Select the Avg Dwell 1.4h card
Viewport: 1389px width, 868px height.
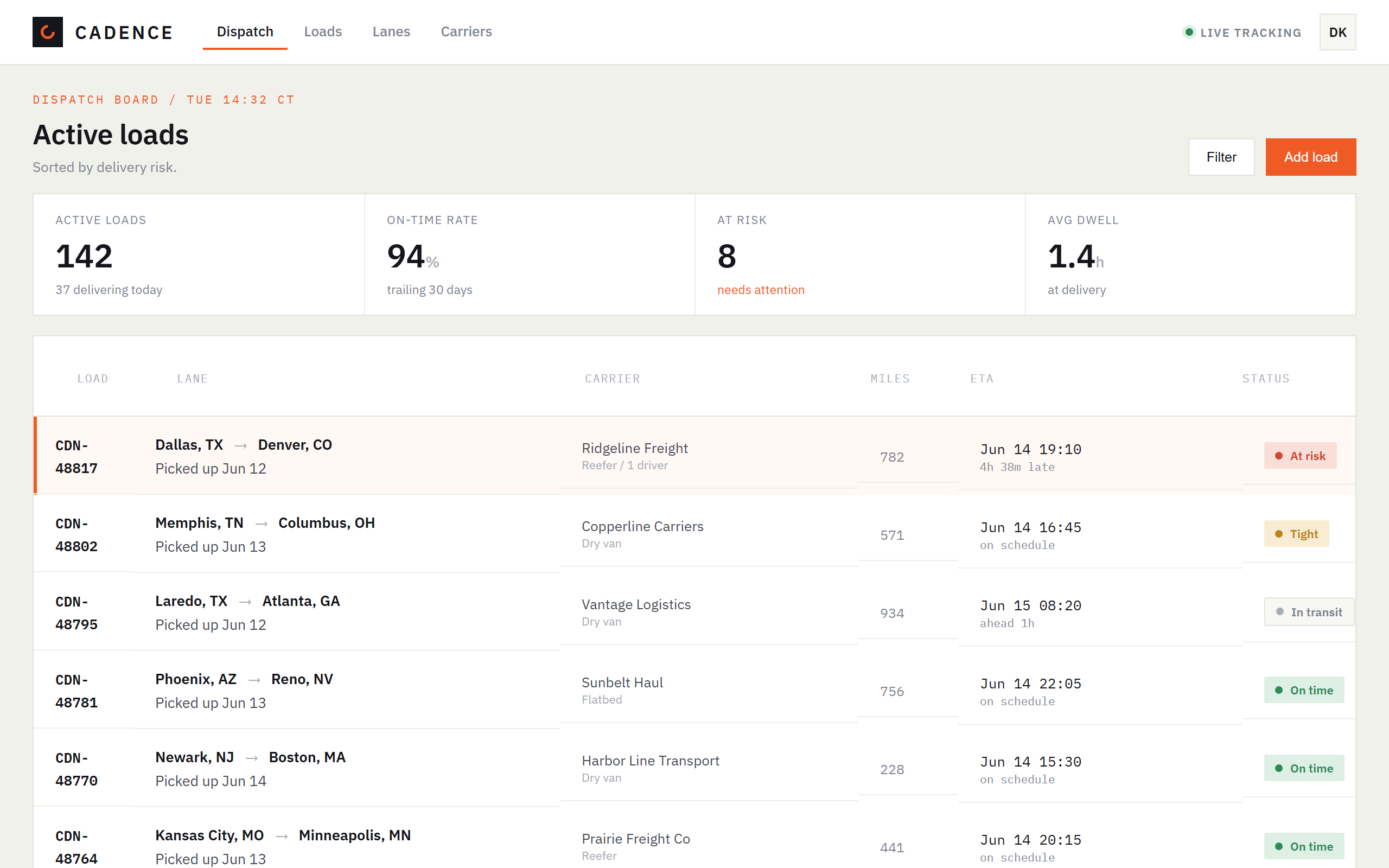tap(1190, 254)
